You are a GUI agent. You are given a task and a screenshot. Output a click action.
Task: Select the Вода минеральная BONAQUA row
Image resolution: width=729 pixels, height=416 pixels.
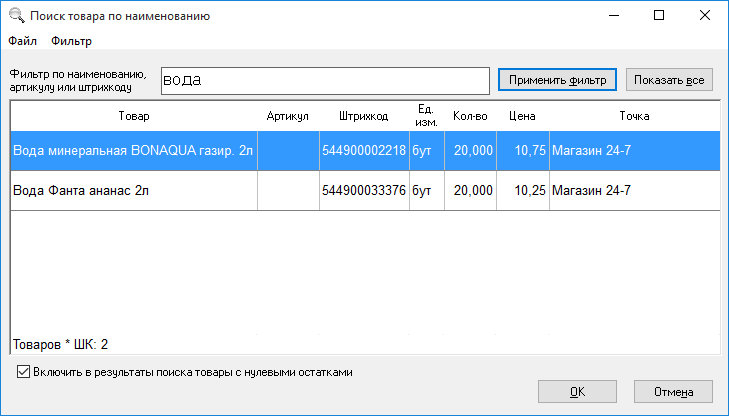pos(132,150)
